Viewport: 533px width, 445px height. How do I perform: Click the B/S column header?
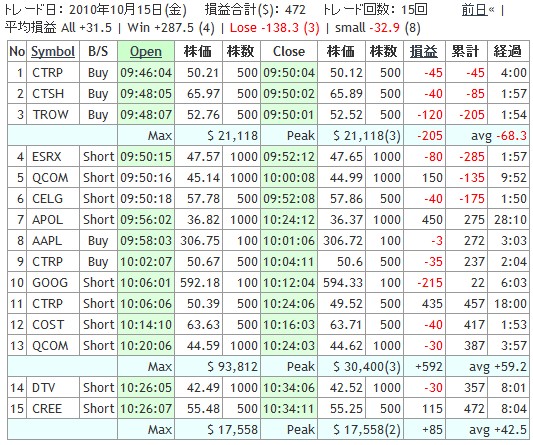(98, 52)
